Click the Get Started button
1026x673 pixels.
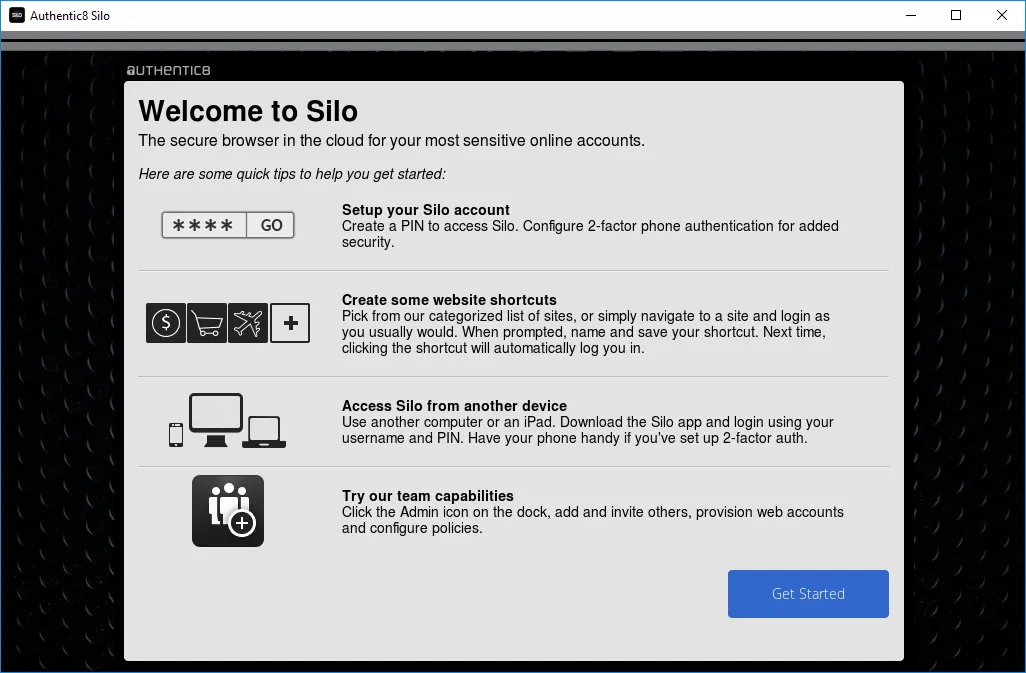(x=808, y=594)
